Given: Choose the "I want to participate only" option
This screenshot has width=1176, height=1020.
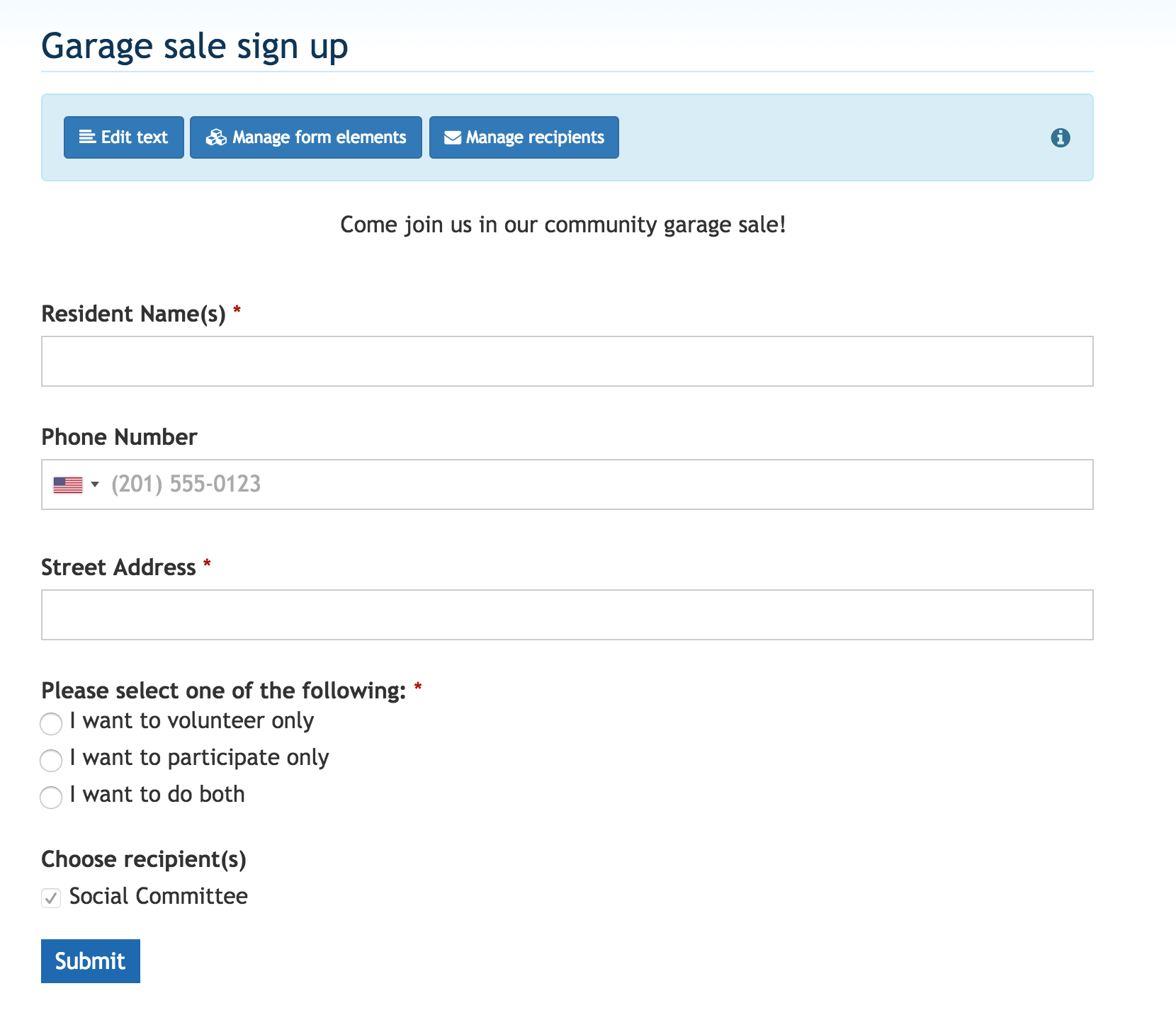Looking at the screenshot, I should click(x=51, y=761).
